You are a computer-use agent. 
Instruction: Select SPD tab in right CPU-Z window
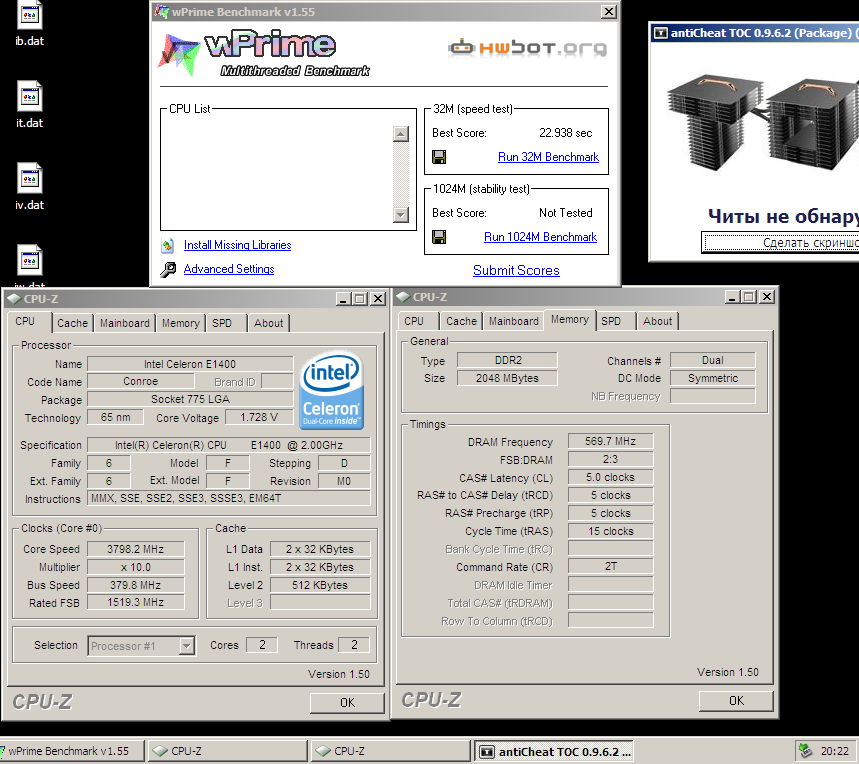615,321
